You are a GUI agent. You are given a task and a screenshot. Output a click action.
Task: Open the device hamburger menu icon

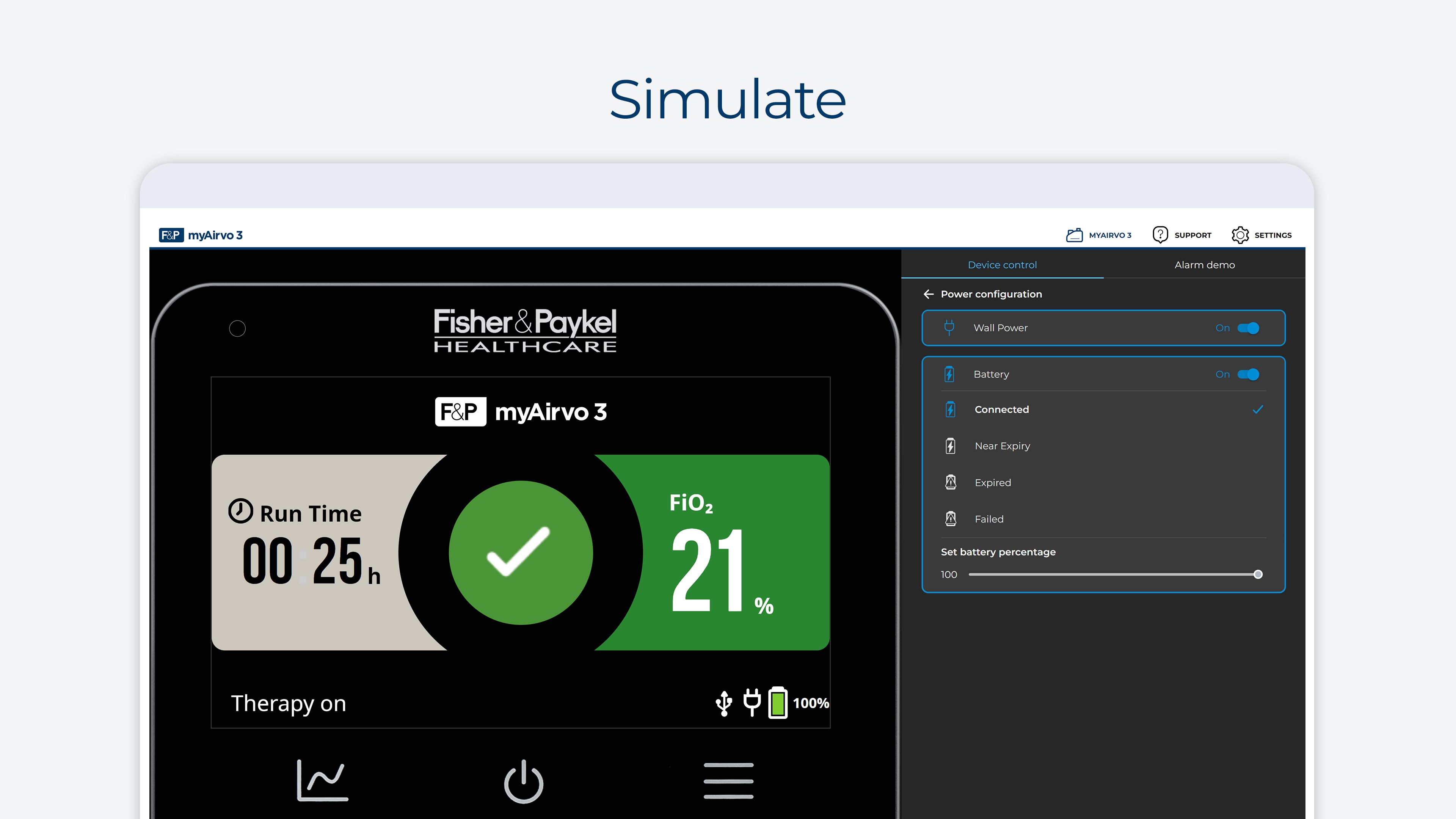728,781
